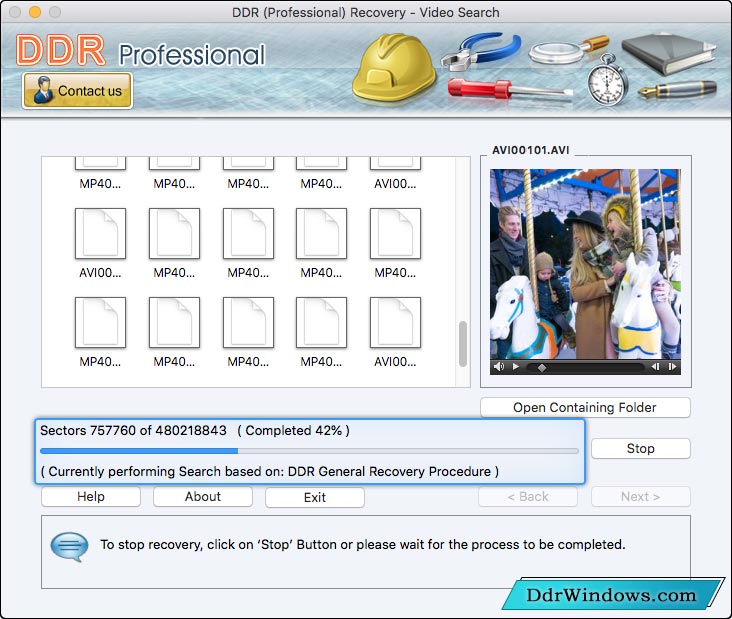
Task: Minimize the window with the yellow button
Action: pos(35,12)
